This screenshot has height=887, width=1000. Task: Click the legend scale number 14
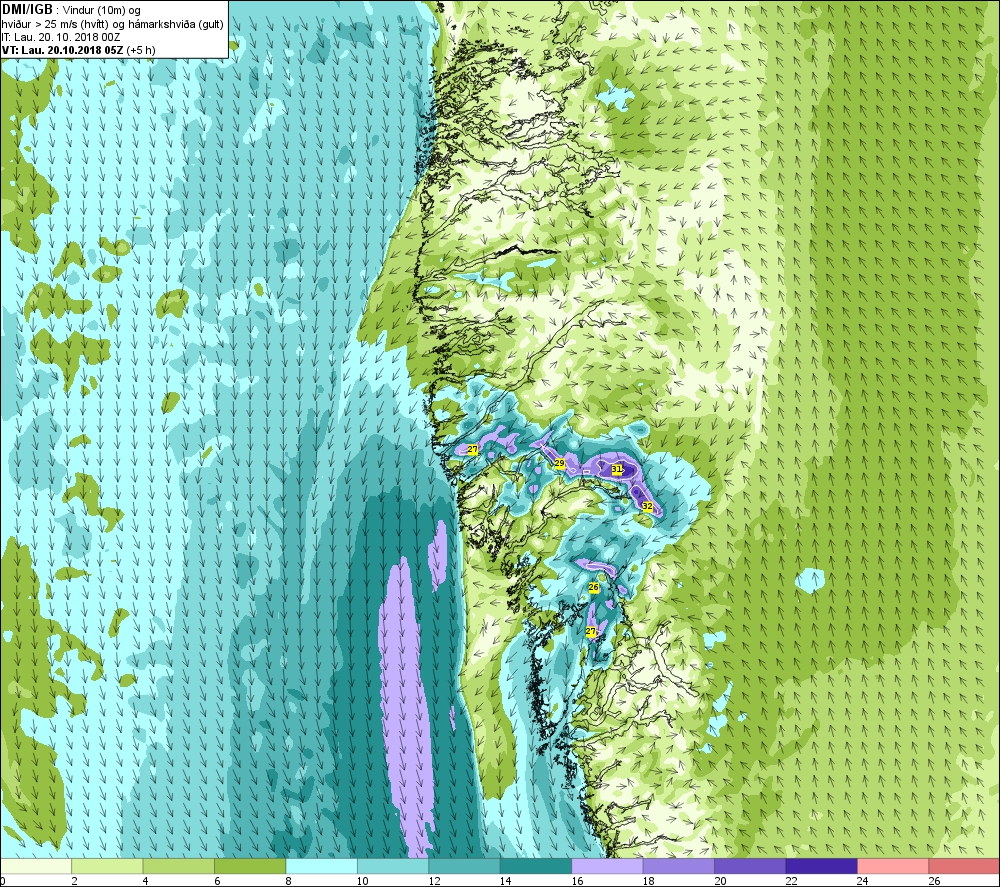pyautogui.click(x=505, y=881)
